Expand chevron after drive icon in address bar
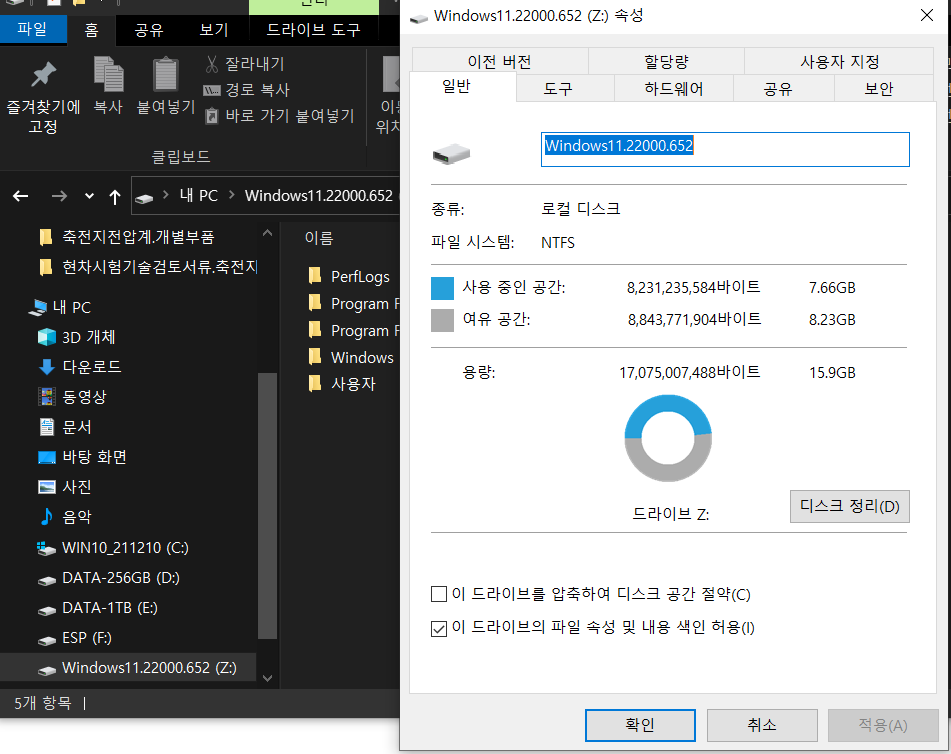The width and height of the screenshot is (951, 754). click(166, 195)
